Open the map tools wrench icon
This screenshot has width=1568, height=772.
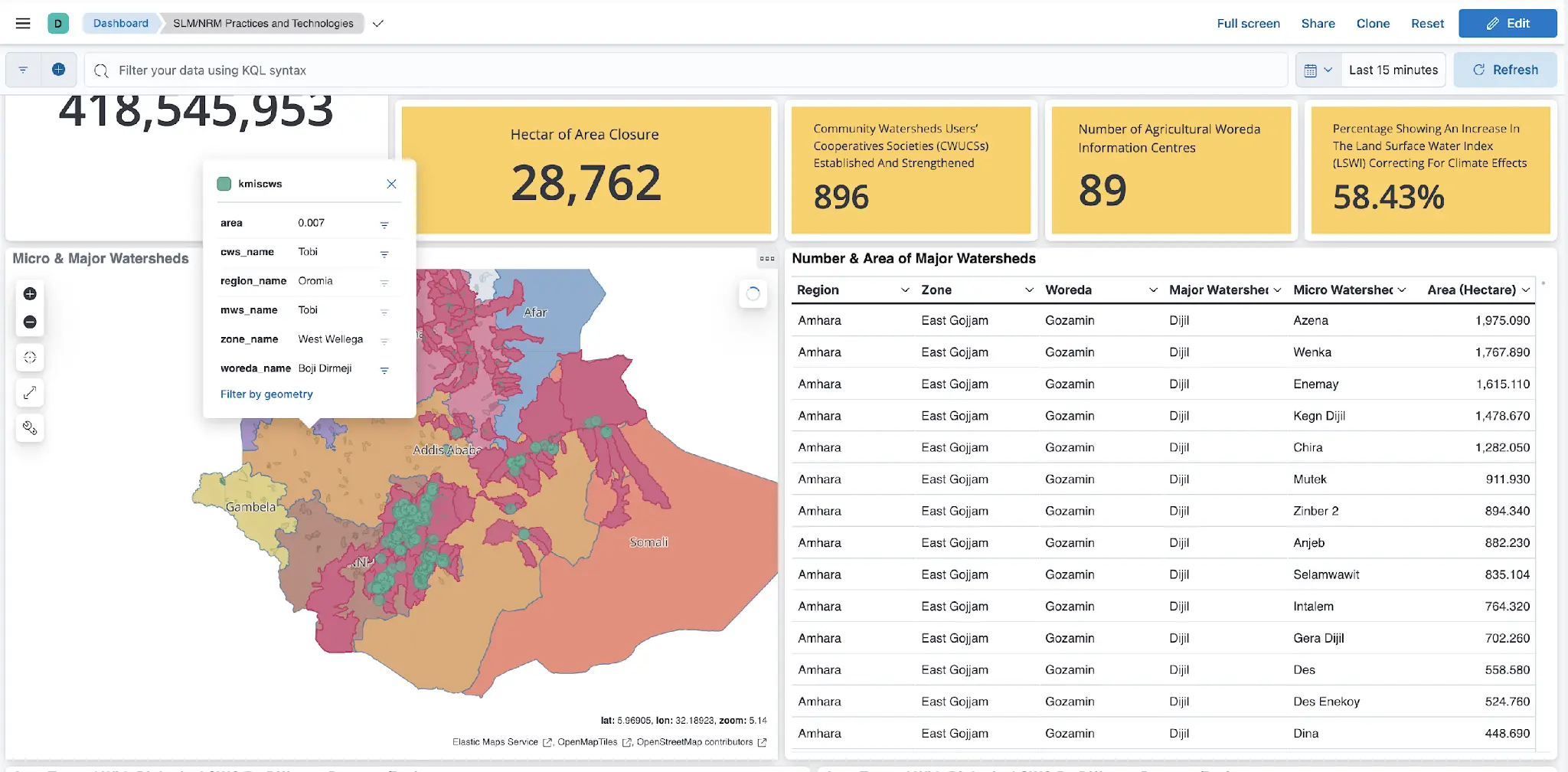30,428
